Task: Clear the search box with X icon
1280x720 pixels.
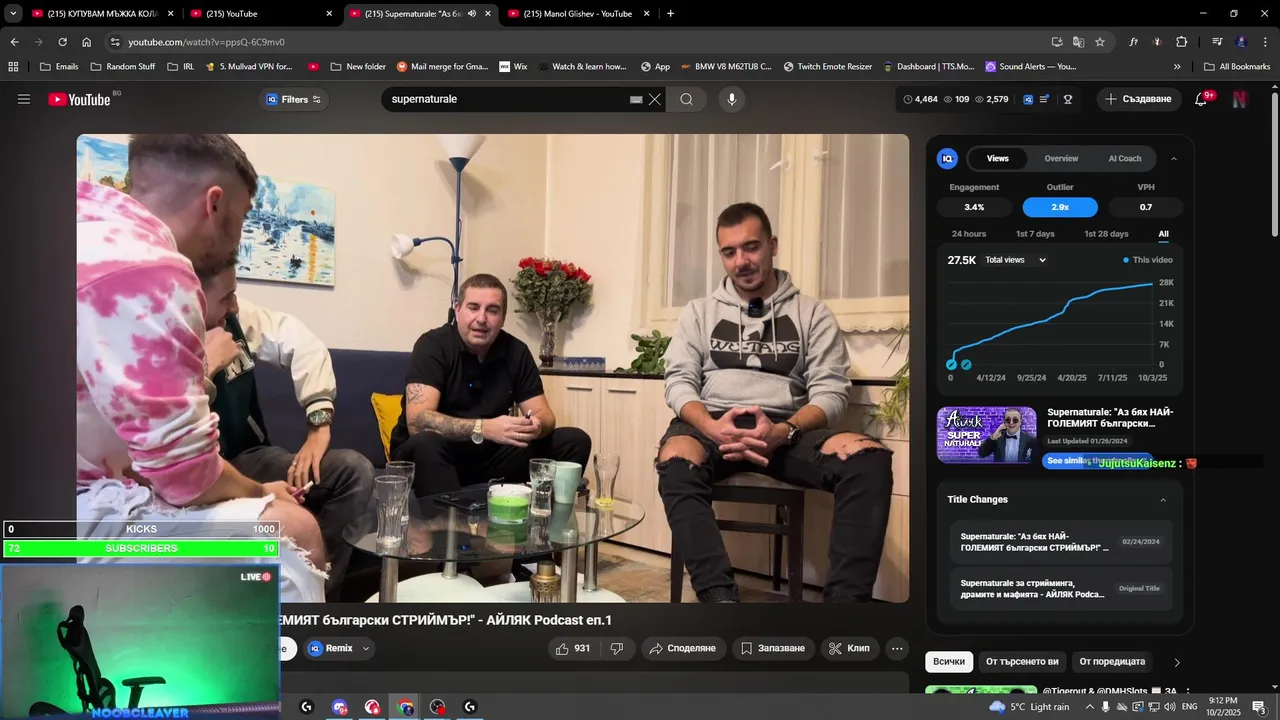Action: (655, 99)
